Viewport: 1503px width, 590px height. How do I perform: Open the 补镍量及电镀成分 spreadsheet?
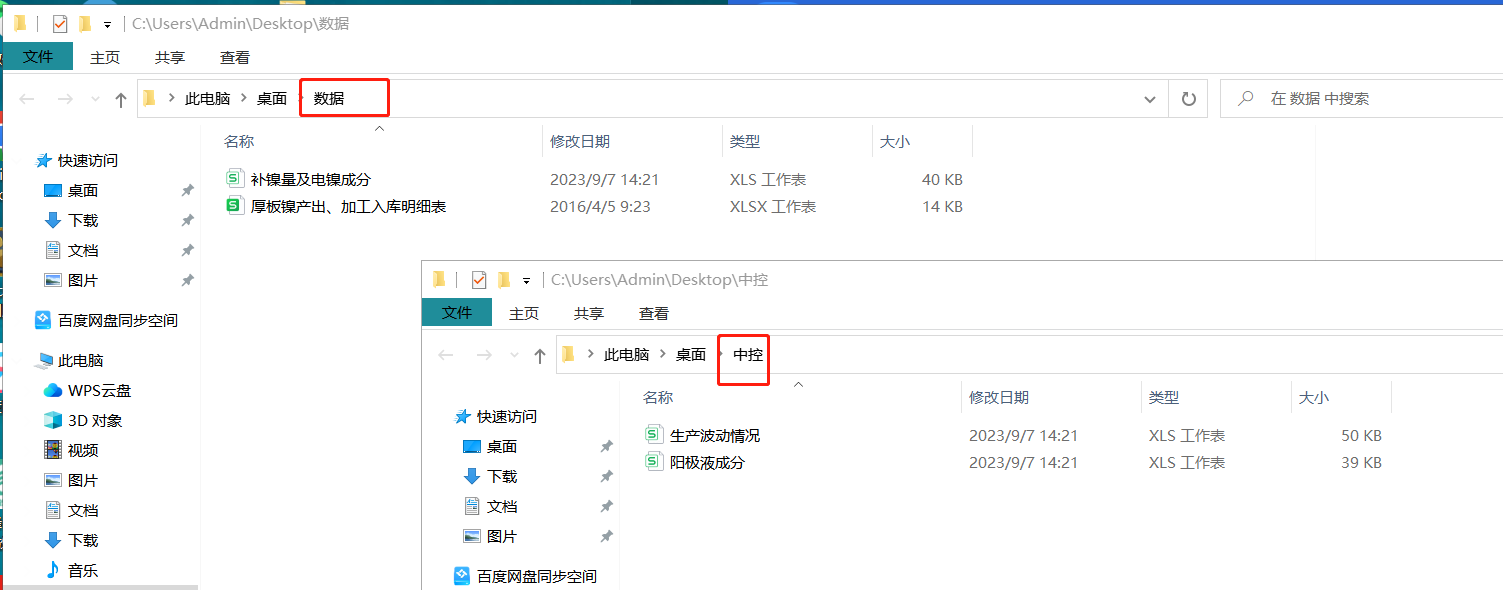pyautogui.click(x=310, y=179)
